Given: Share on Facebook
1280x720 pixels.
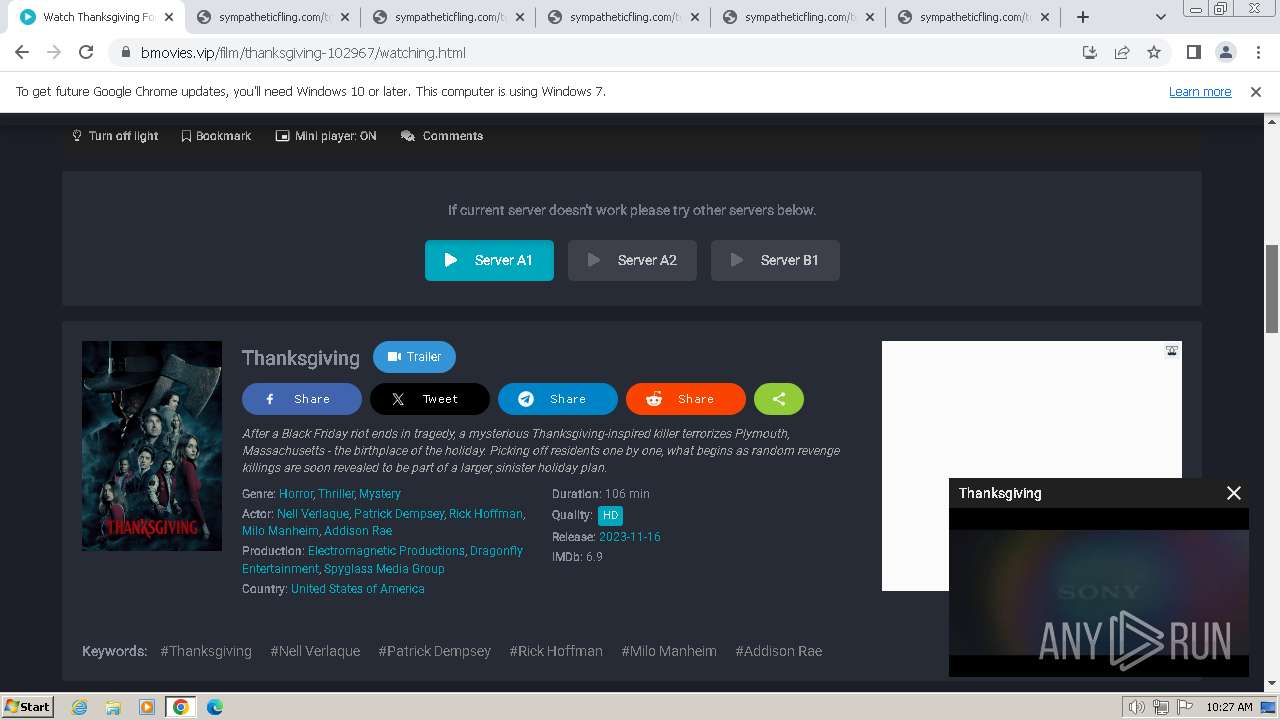Looking at the screenshot, I should tap(302, 399).
